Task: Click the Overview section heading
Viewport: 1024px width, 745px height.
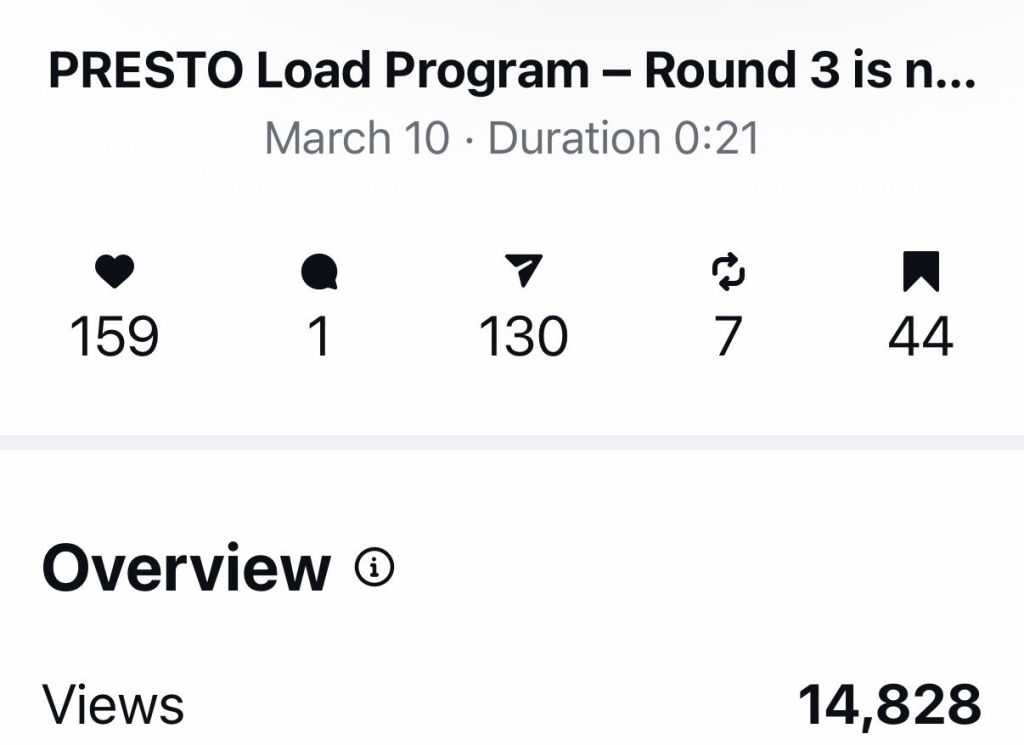Action: coord(186,568)
